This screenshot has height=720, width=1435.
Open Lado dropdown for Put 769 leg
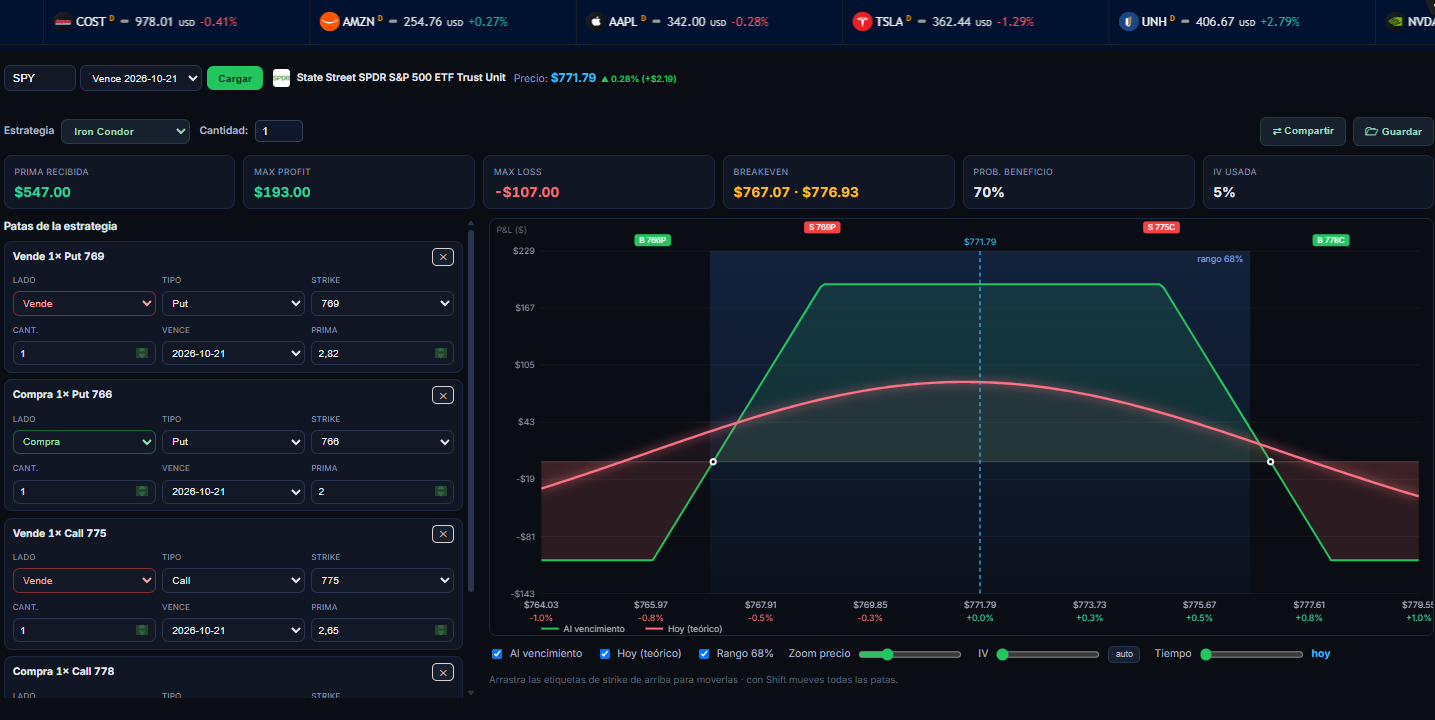84,303
